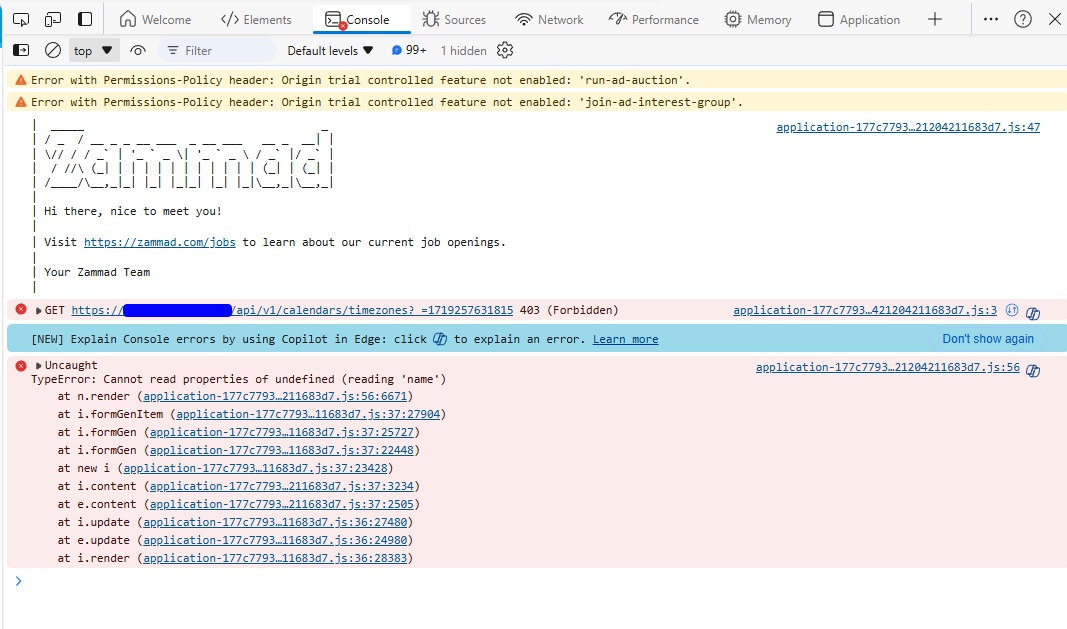Toggle device emulation icon
Screen dimensions: 1067x629
tap(52, 20)
